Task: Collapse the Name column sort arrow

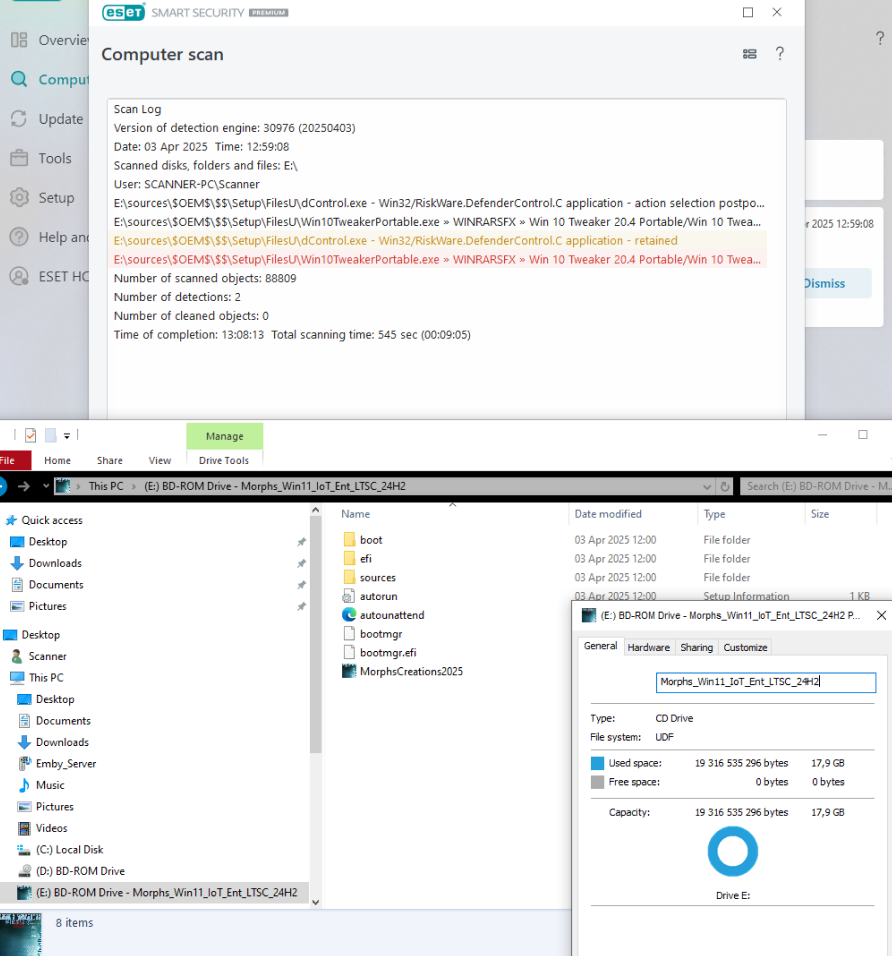Action: tap(452, 504)
